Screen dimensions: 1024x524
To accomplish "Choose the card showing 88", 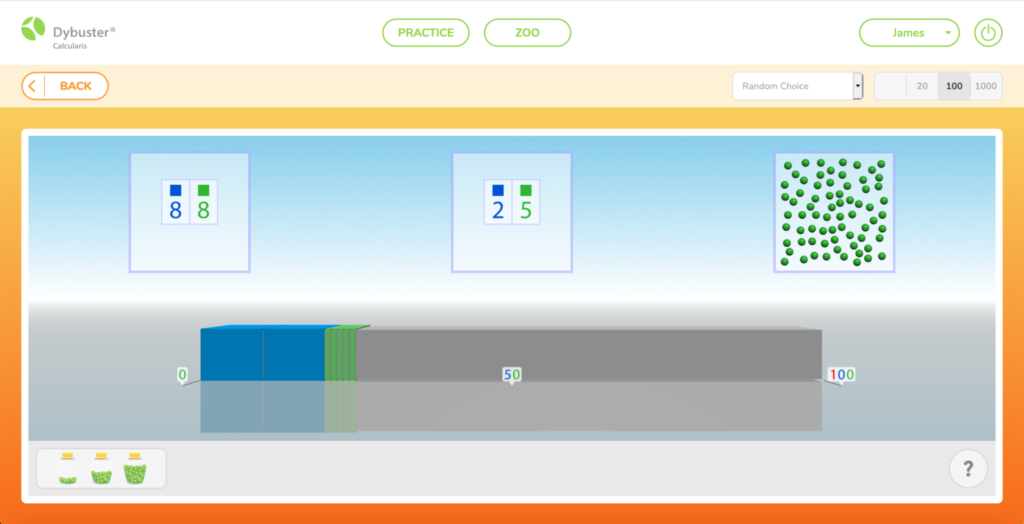I will [189, 212].
